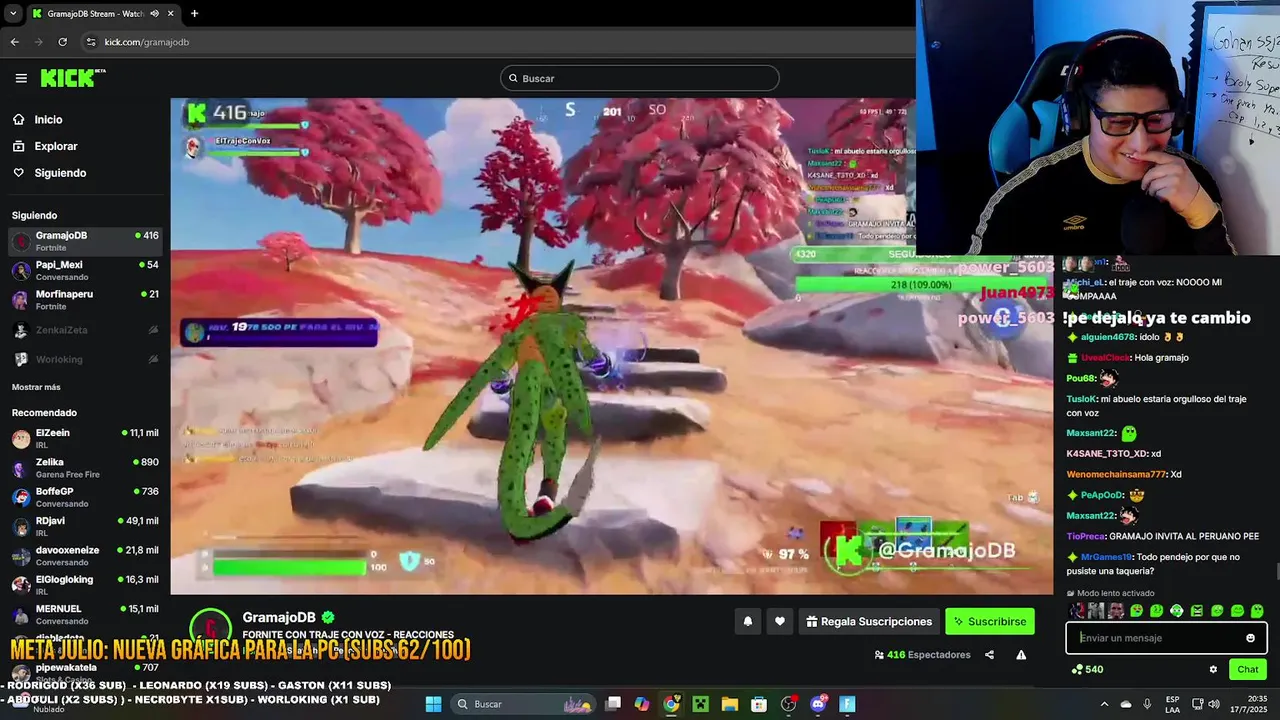Open File Explorer from taskbar

point(729,704)
